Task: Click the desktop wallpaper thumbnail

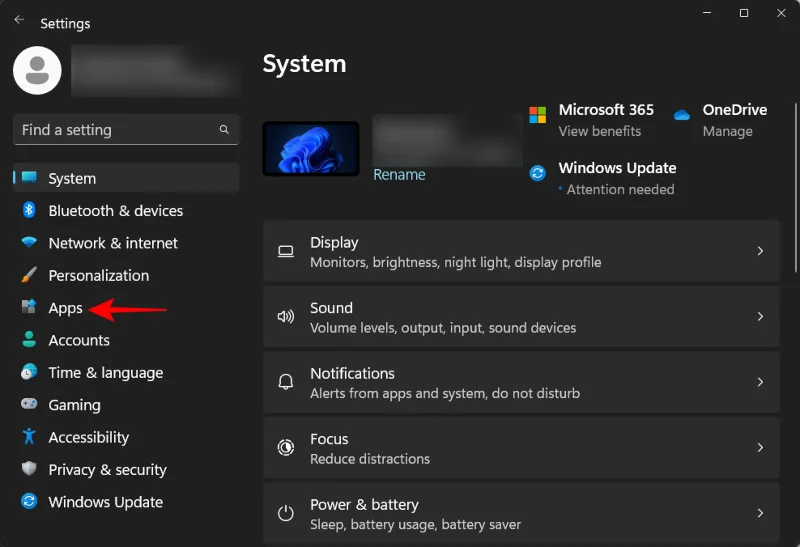Action: point(311,148)
